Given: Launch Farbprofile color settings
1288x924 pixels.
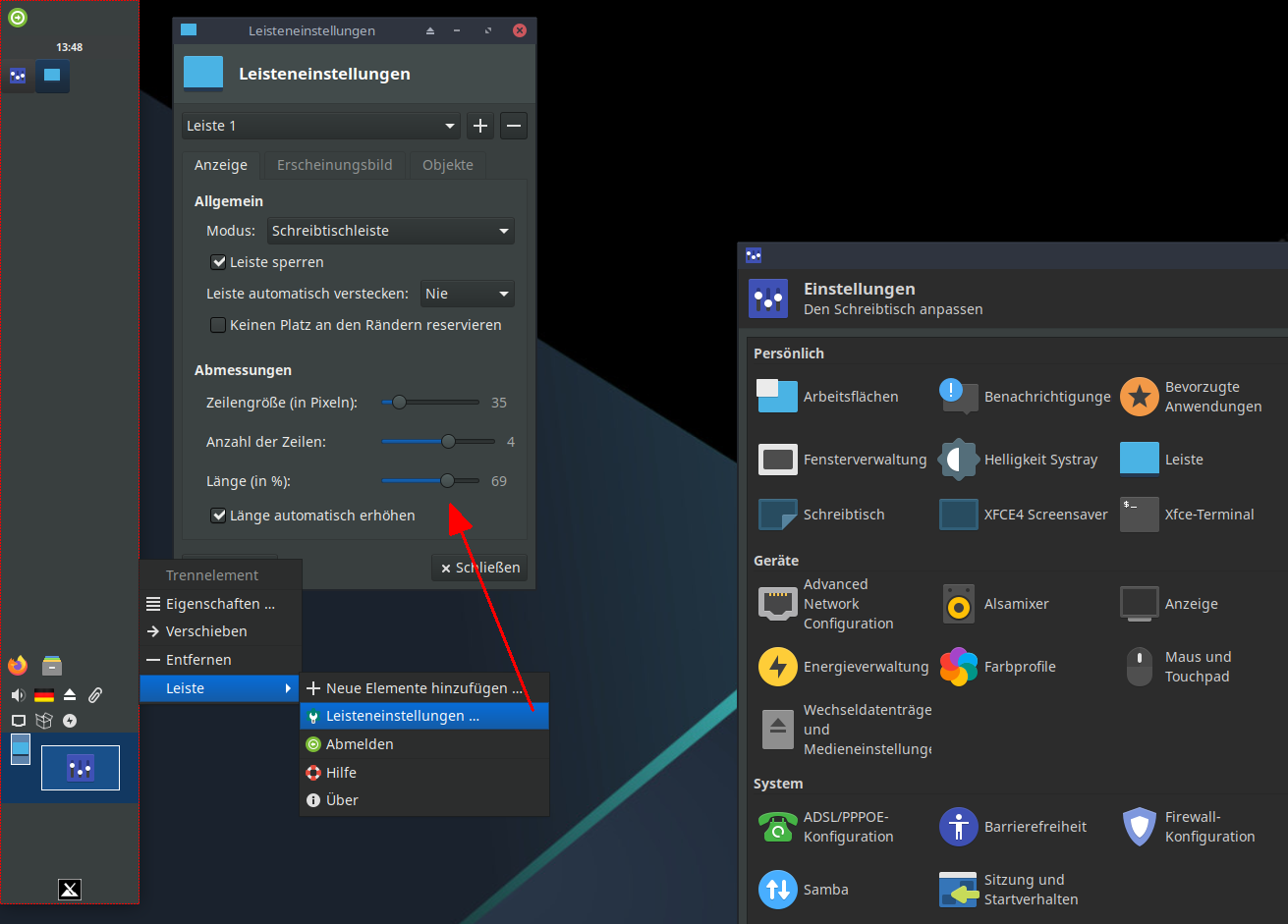Looking at the screenshot, I should [x=959, y=667].
